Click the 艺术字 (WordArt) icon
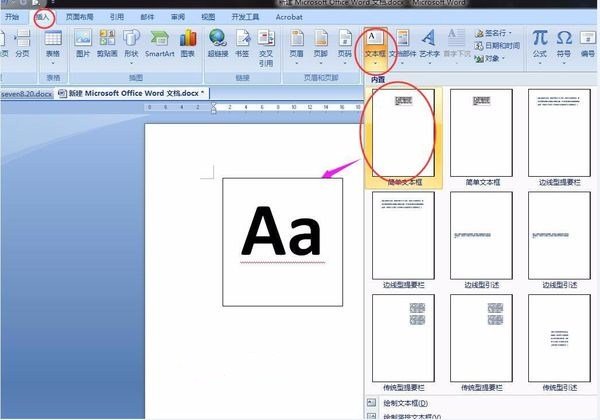Viewport: 600px width, 420px height. click(428, 42)
